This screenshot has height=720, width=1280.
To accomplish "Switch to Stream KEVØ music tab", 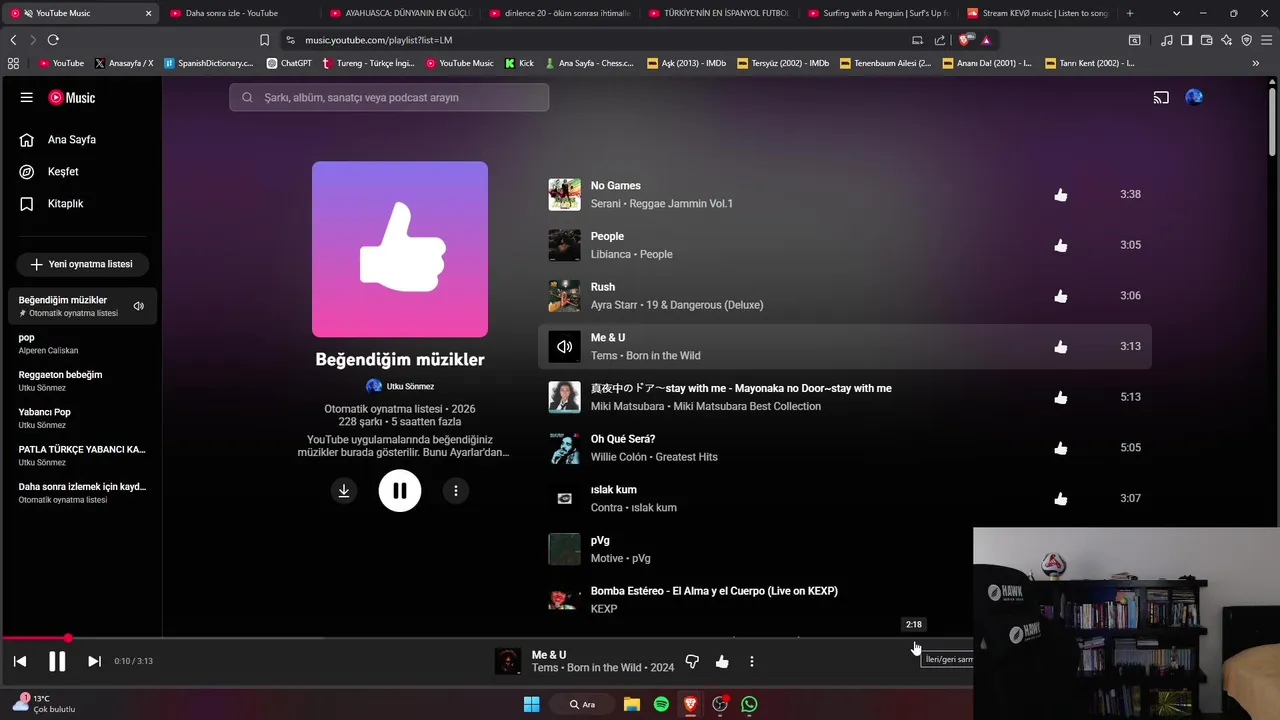I will point(1038,13).
